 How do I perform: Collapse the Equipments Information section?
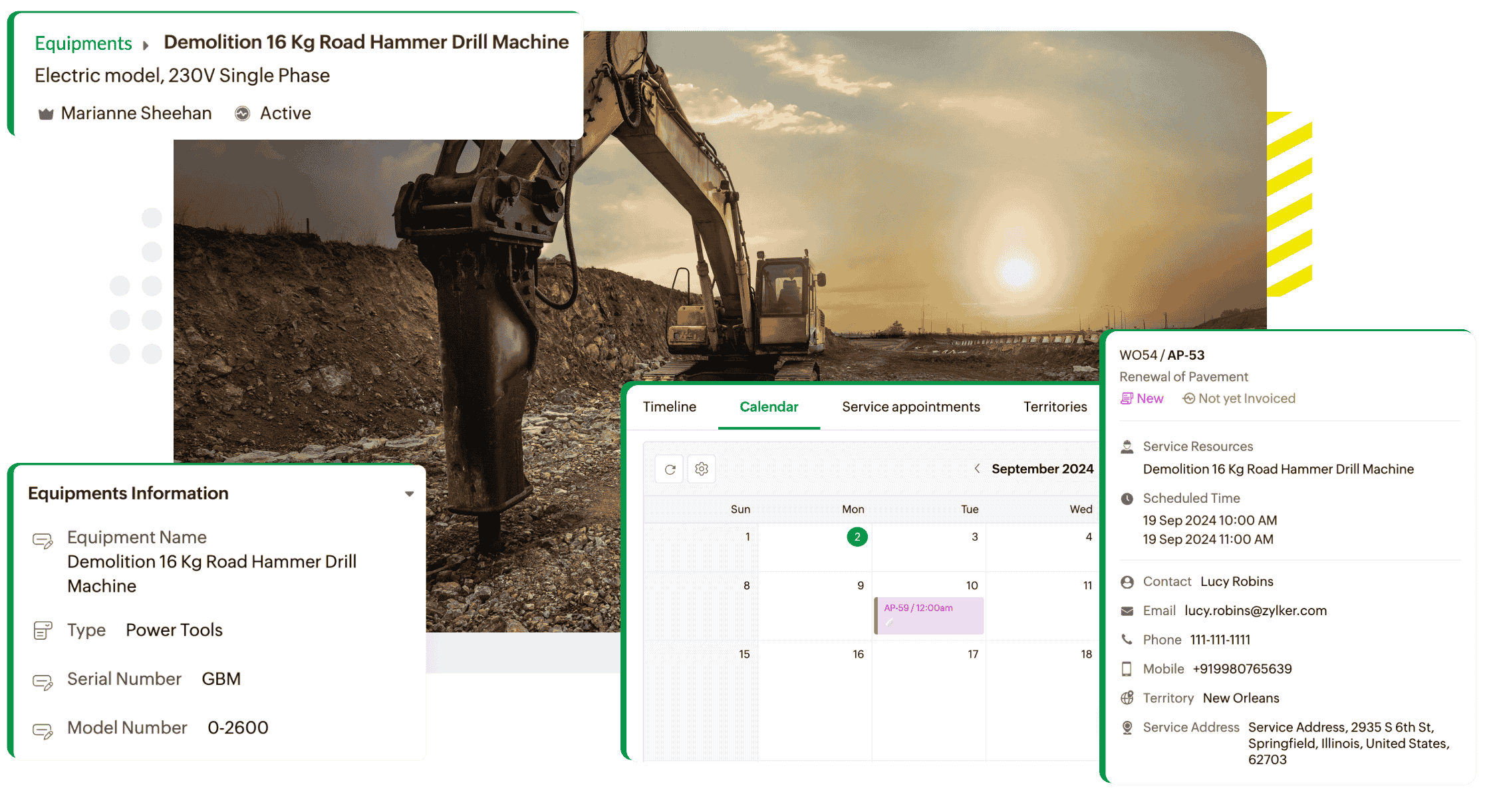click(410, 494)
